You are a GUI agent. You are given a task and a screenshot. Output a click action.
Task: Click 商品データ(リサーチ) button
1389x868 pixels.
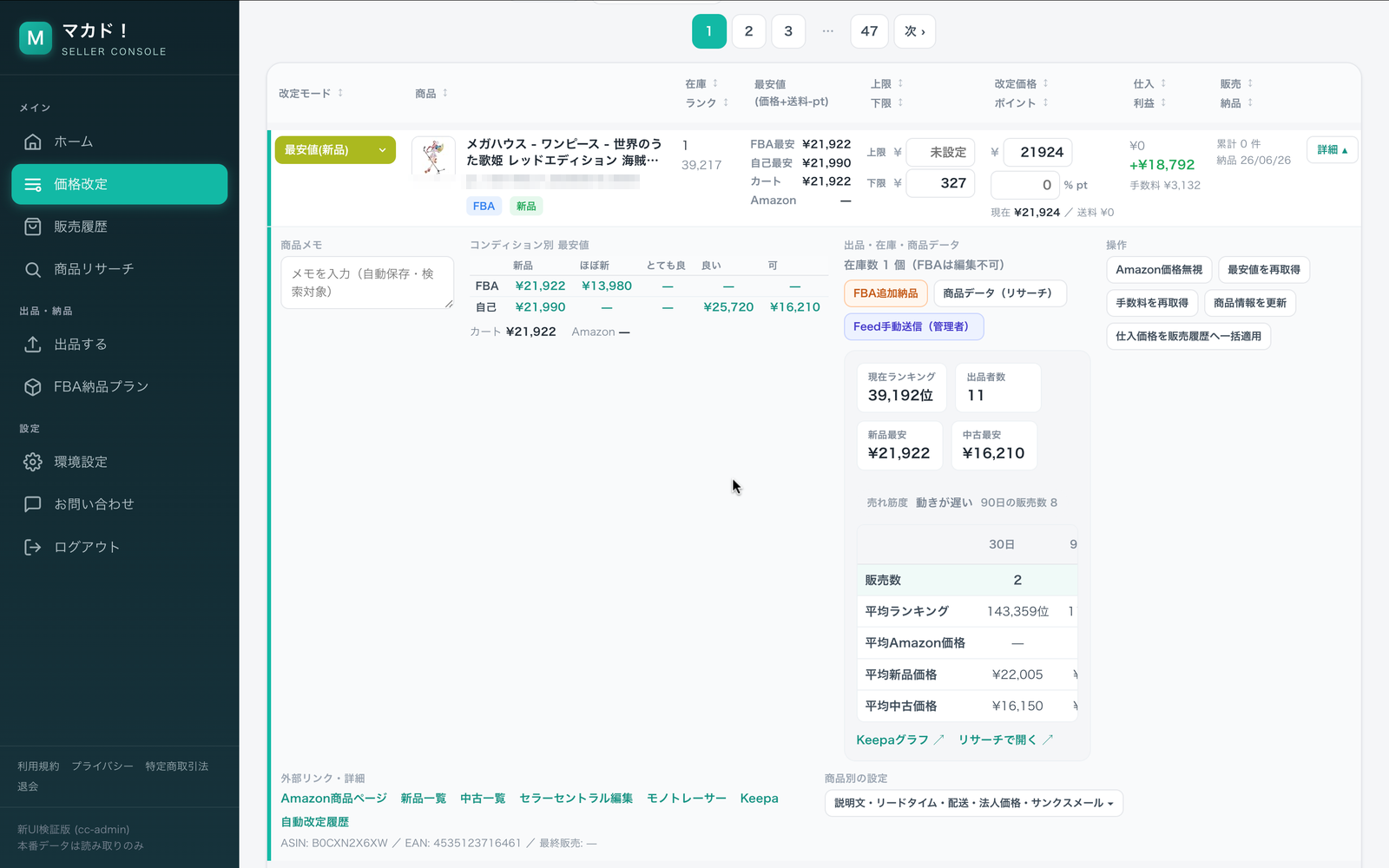tap(999, 293)
